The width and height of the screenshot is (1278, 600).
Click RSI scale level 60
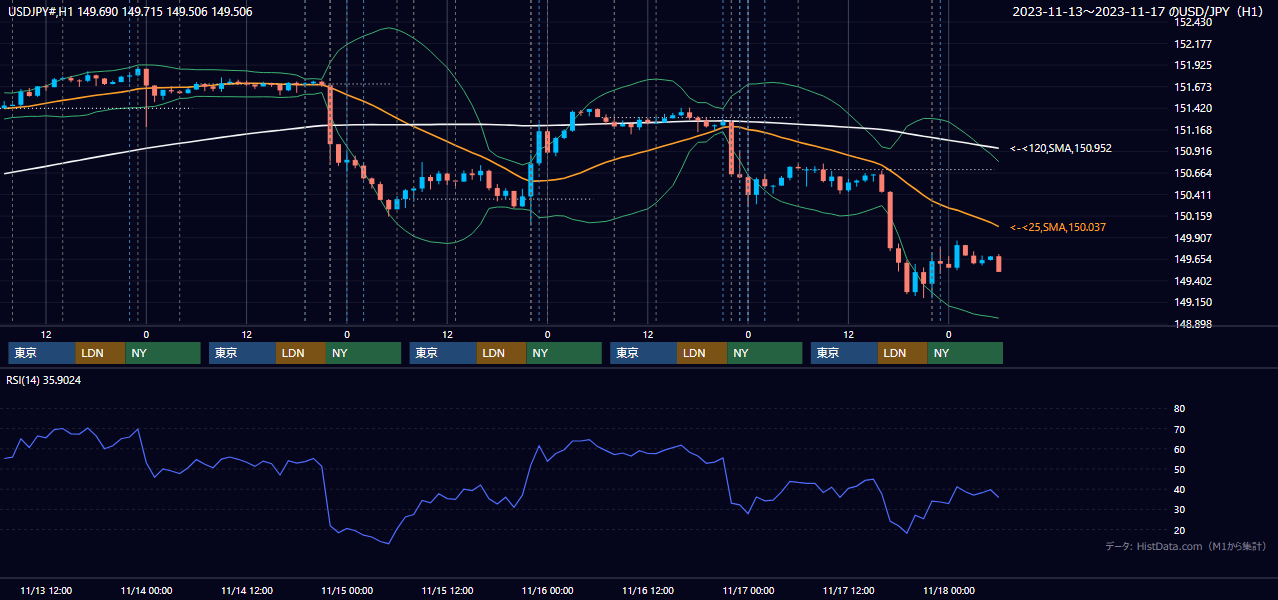click(x=1179, y=449)
